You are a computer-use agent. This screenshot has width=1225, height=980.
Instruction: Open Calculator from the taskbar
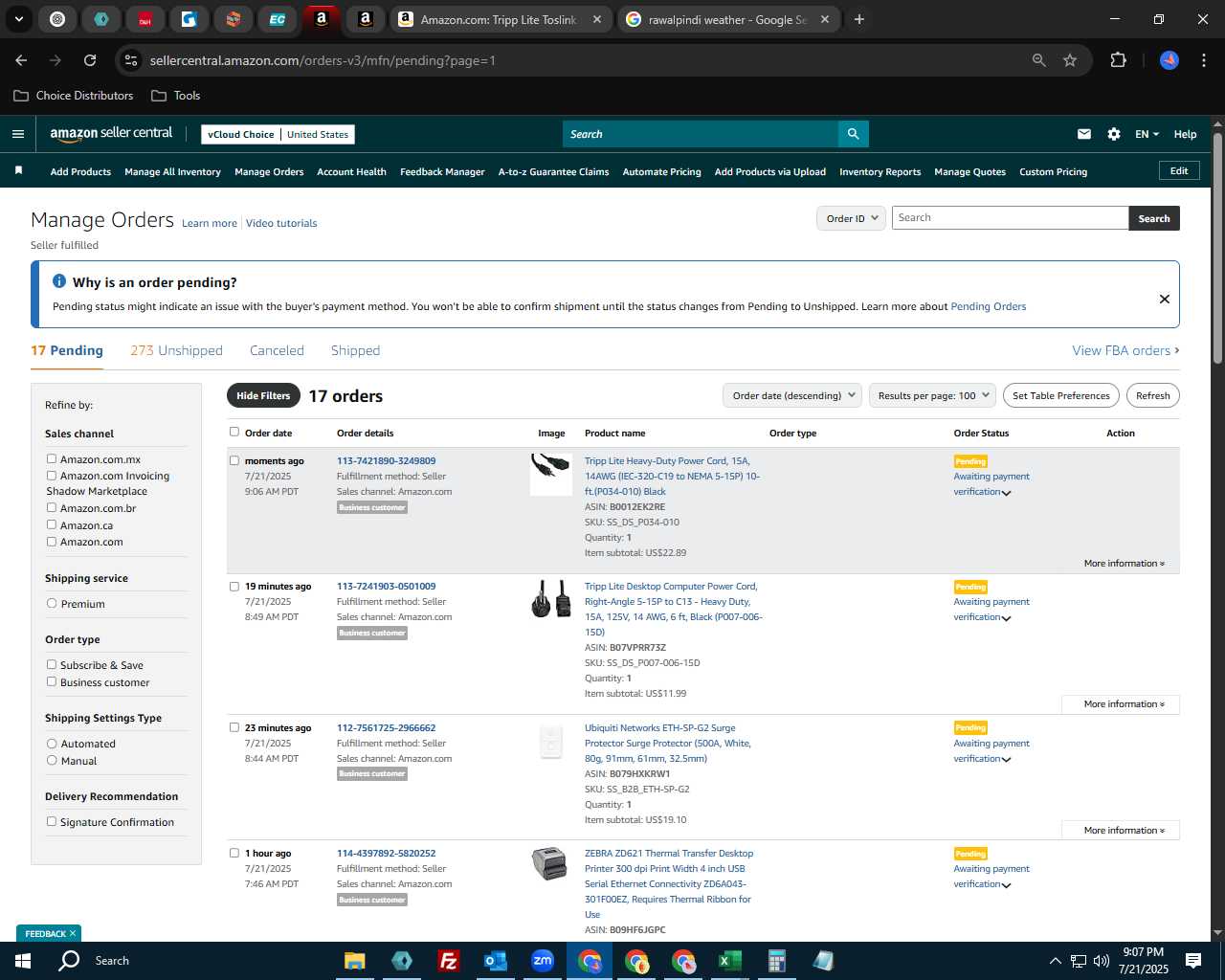click(x=776, y=961)
